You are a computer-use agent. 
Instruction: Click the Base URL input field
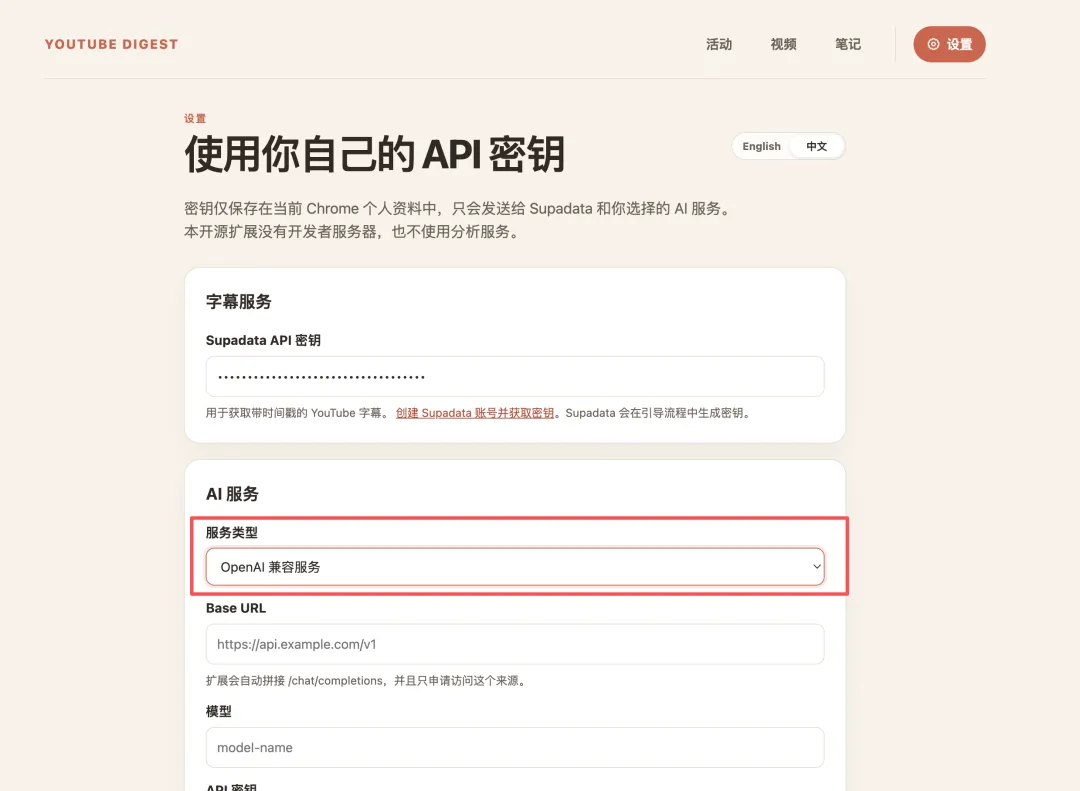tap(515, 644)
